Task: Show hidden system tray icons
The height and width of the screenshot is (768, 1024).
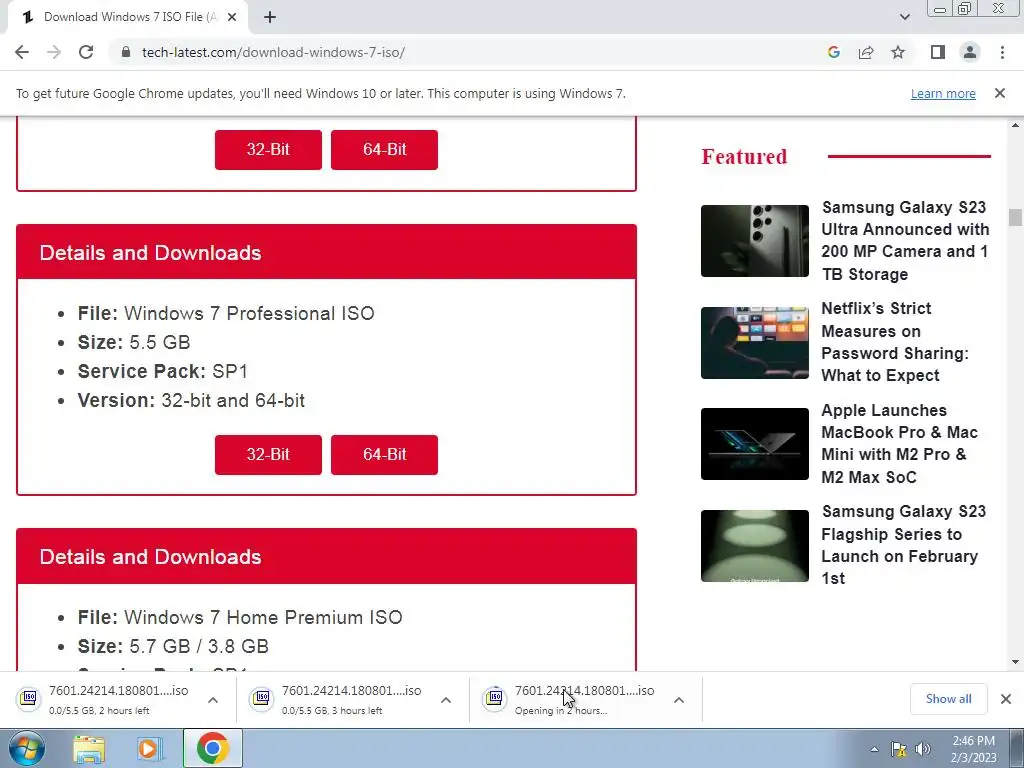Action: (874, 750)
